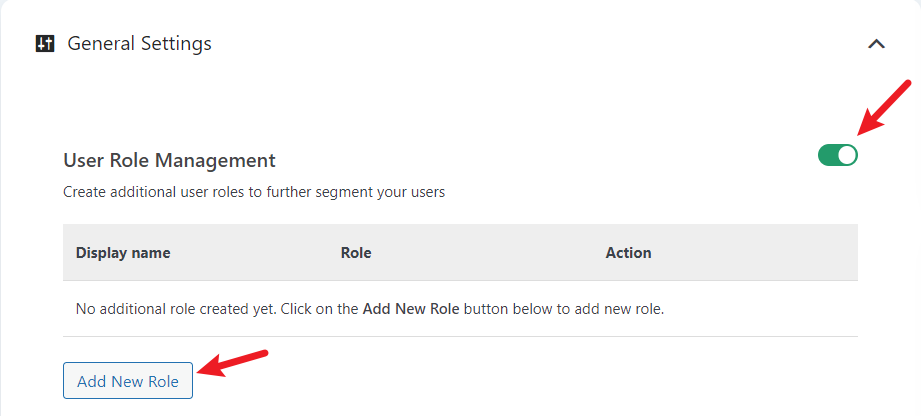Click the empty space right of the Add New Role button
921x416 pixels.
coord(529,381)
